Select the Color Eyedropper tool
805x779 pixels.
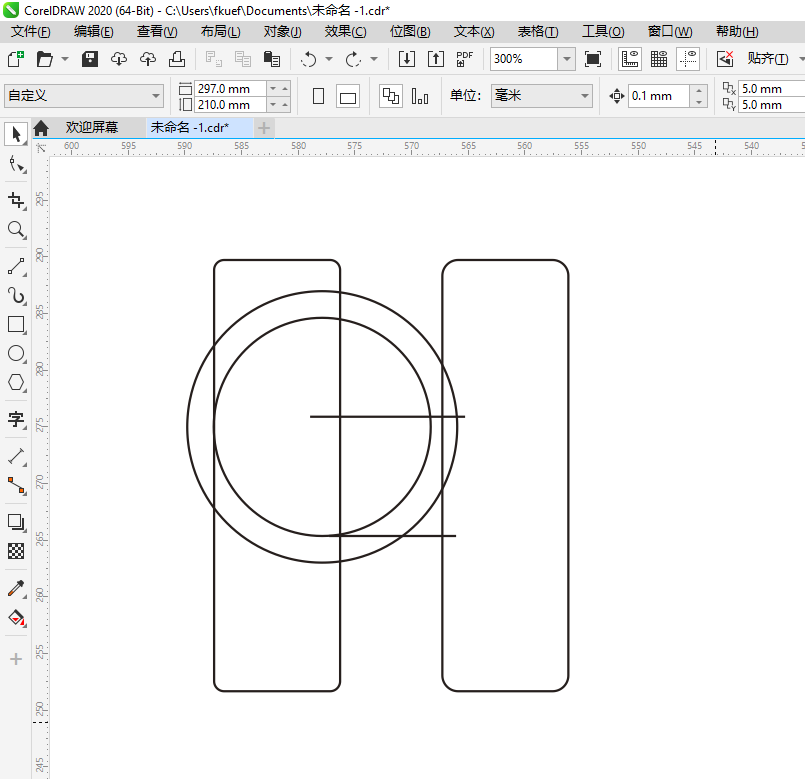[x=16, y=588]
